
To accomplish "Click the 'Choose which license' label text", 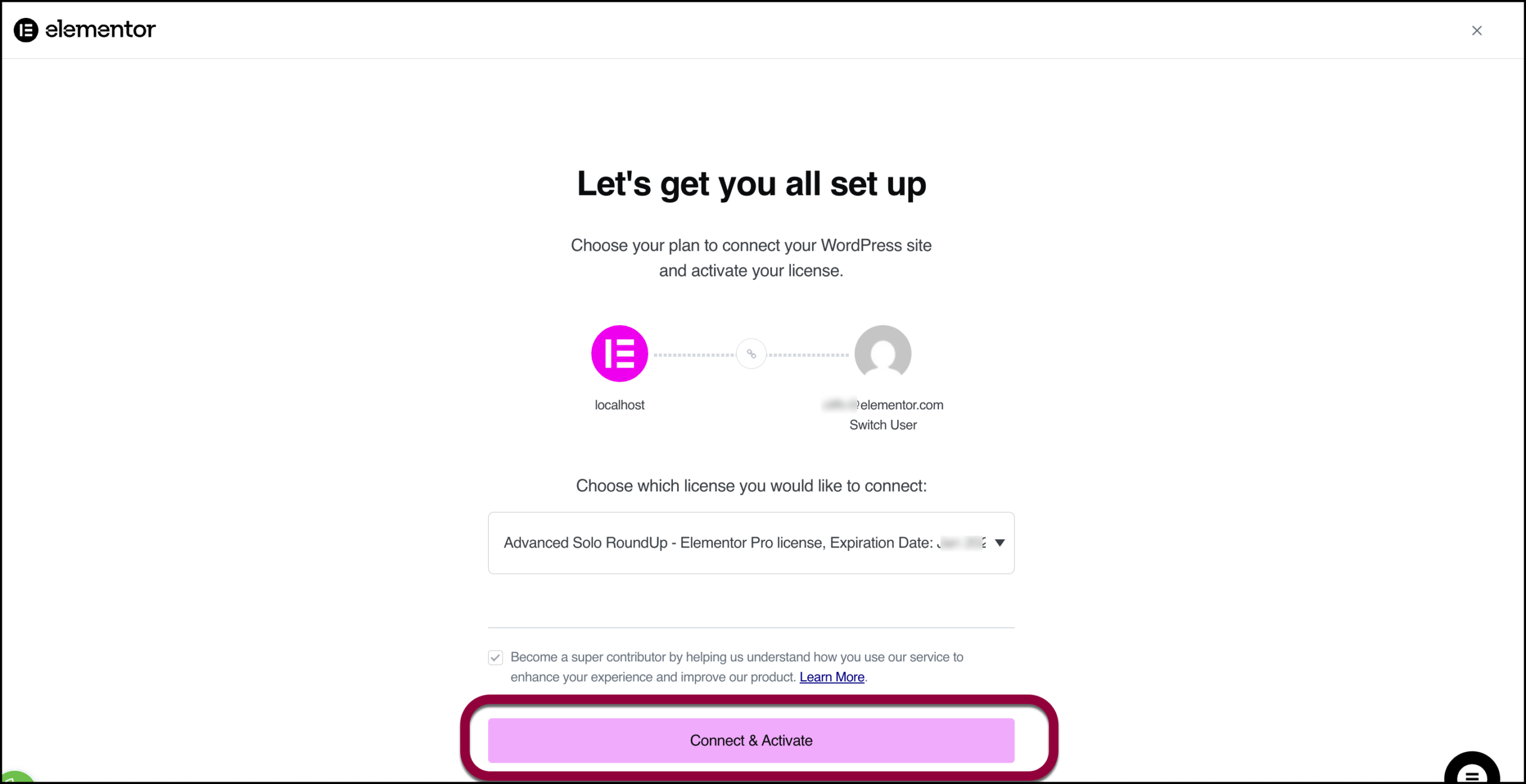I will (751, 486).
